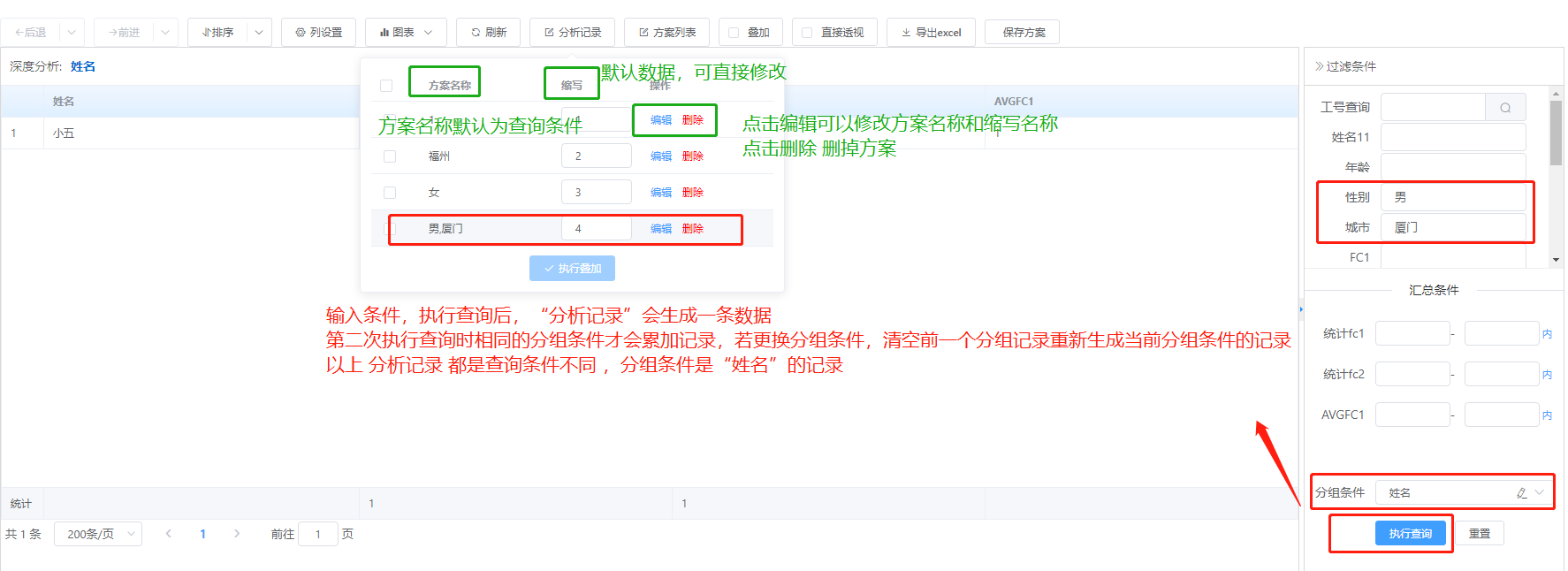Open the dropdown arrow next to 排序

click(259, 33)
